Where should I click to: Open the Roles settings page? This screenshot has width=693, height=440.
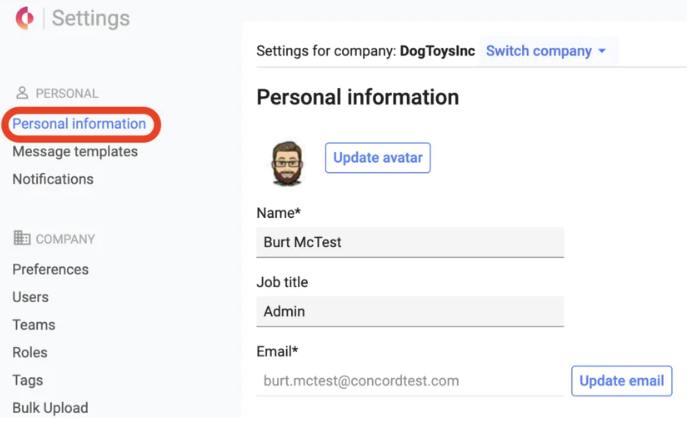(30, 352)
